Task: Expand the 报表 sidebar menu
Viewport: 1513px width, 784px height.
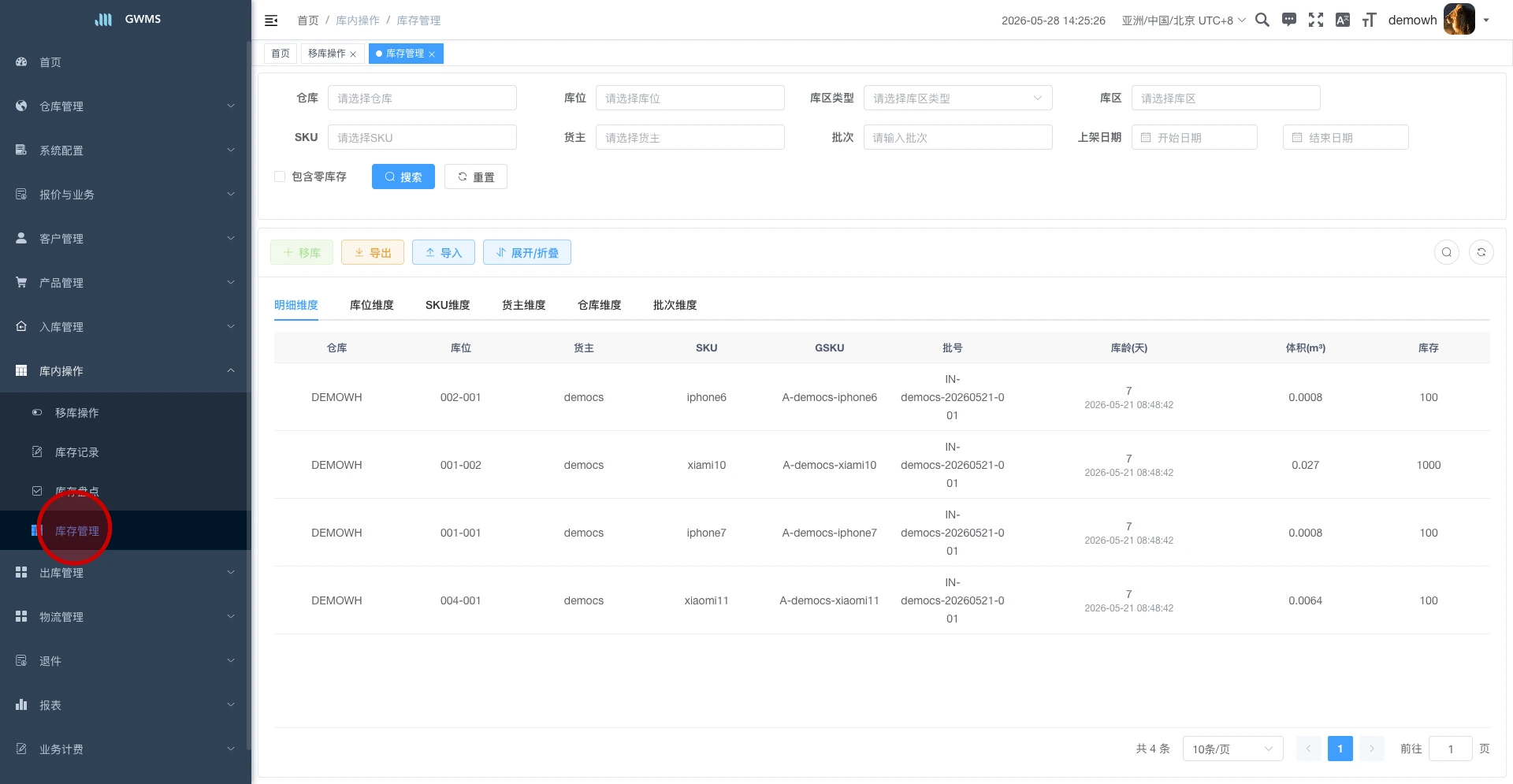Action: point(126,705)
